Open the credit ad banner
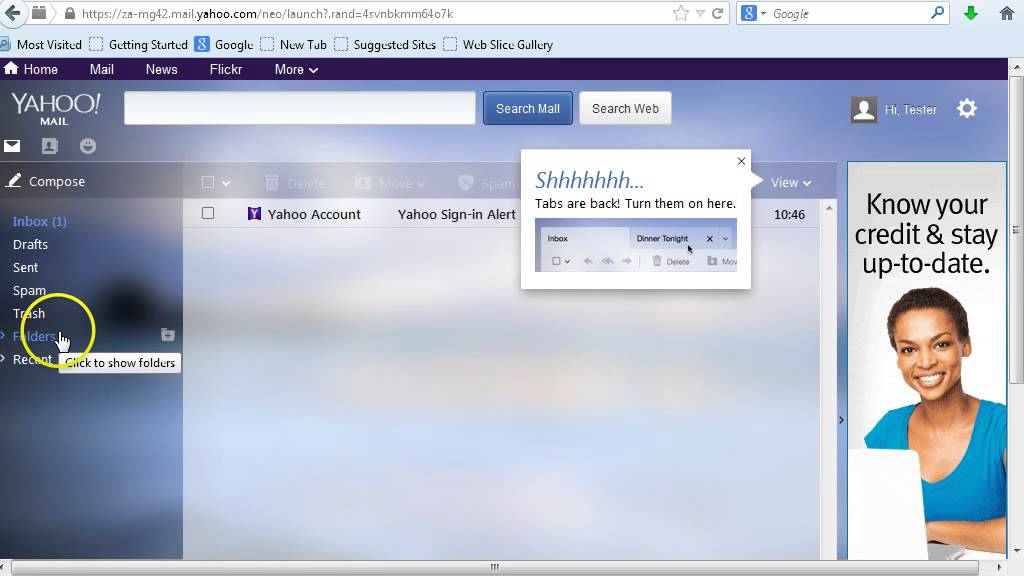Screen dimensions: 1024x576 pyautogui.click(x=927, y=360)
